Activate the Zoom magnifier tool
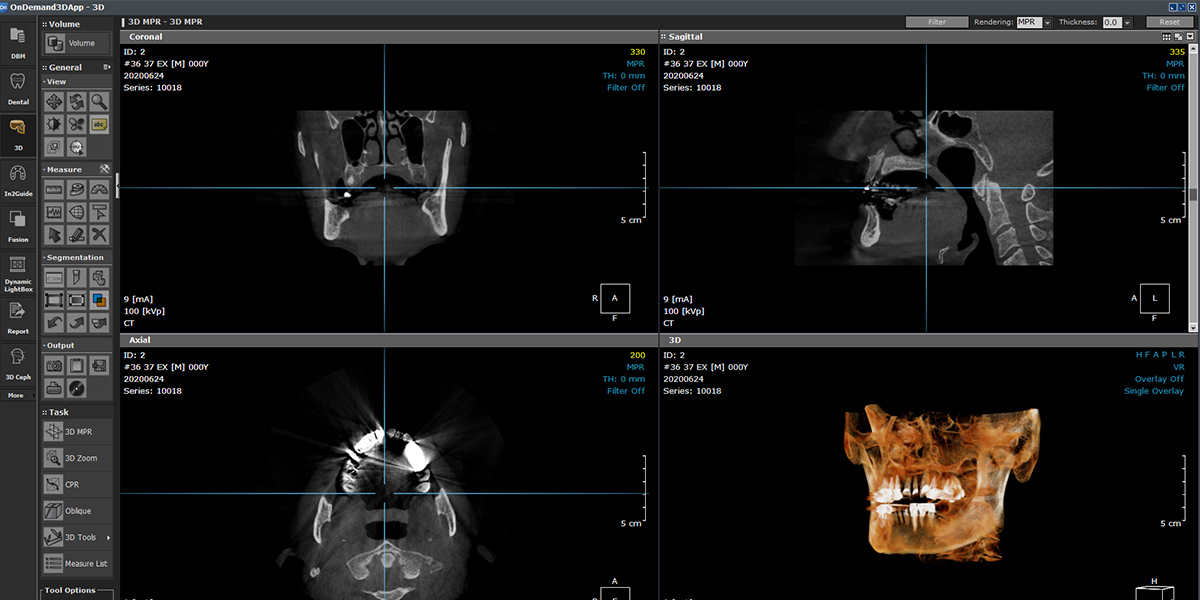Image resolution: width=1200 pixels, height=600 pixels. [x=99, y=101]
